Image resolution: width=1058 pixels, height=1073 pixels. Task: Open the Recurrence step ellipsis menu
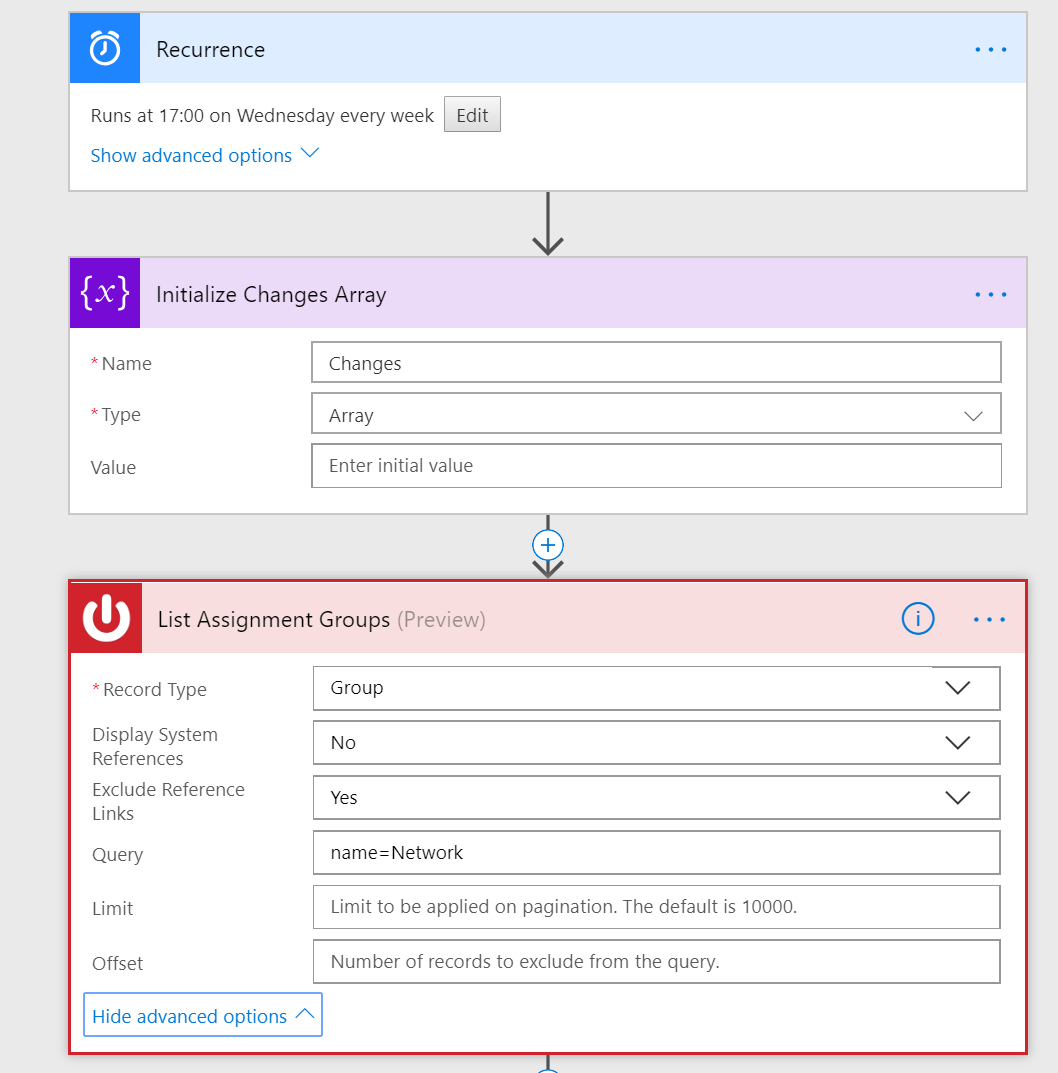[x=990, y=49]
